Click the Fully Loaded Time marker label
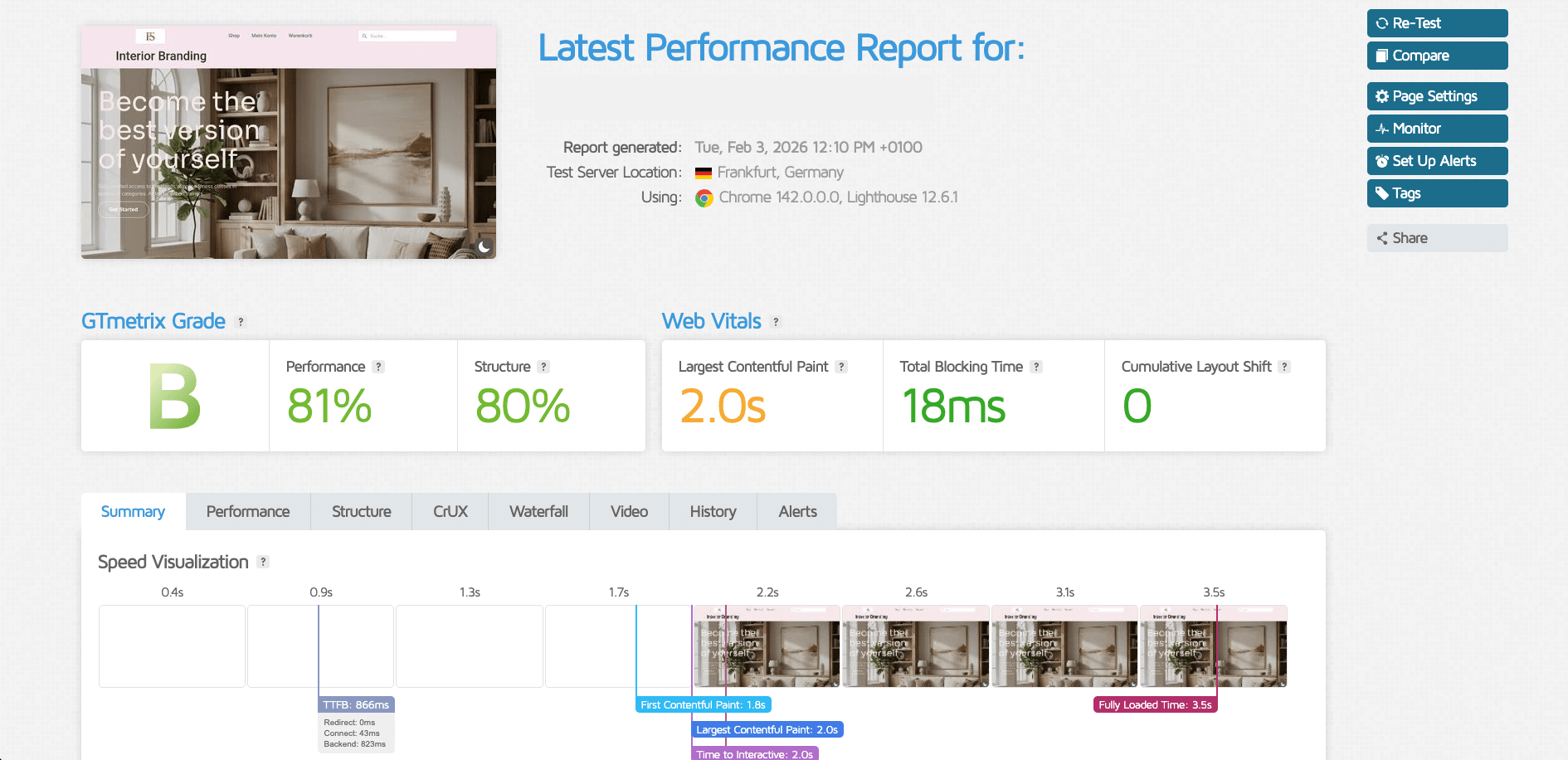 point(1155,705)
